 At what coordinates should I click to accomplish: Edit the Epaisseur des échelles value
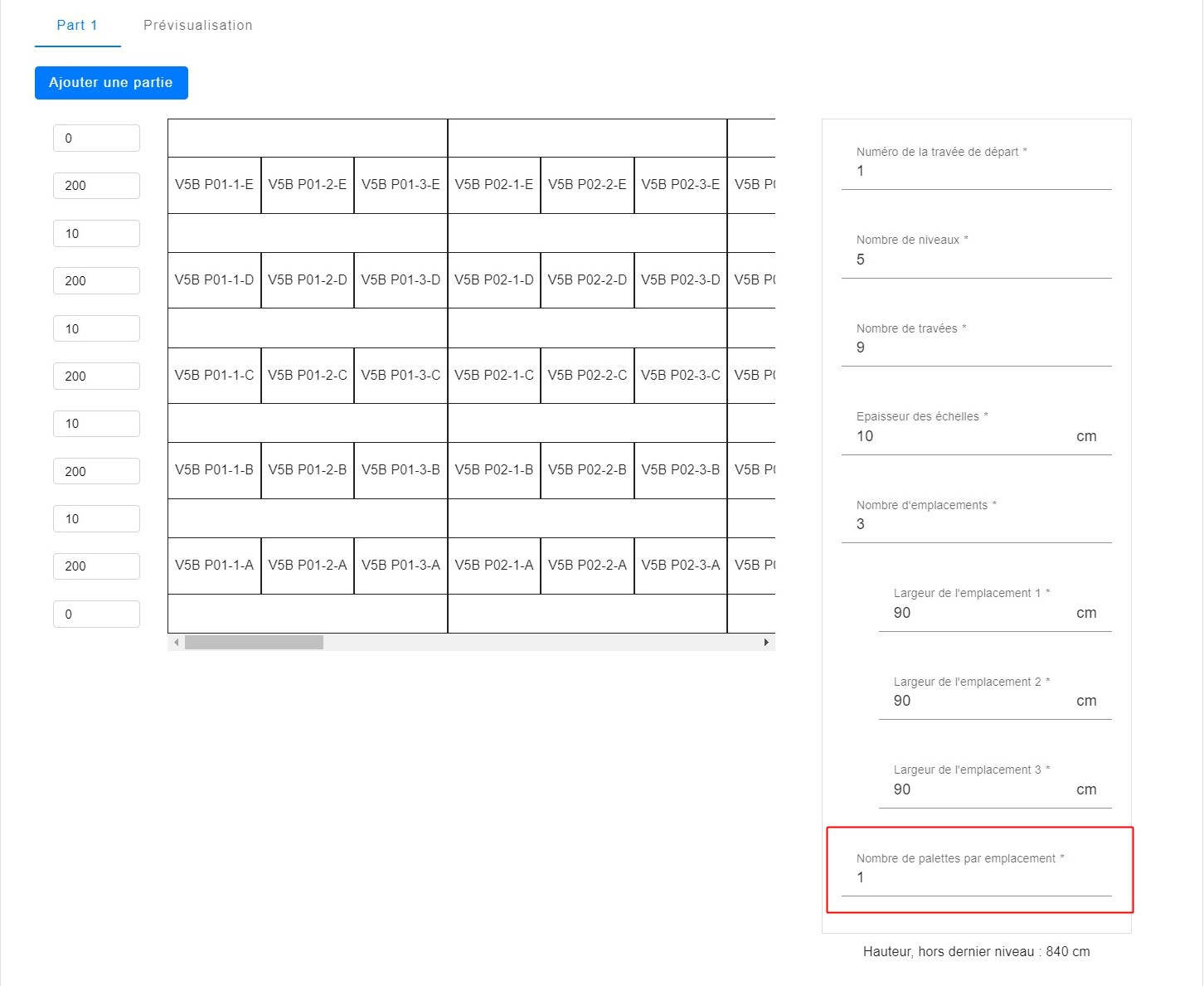click(962, 436)
